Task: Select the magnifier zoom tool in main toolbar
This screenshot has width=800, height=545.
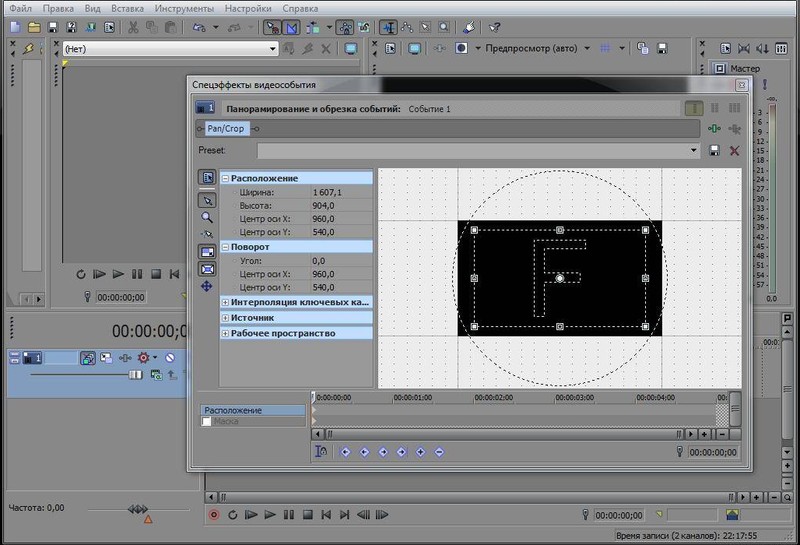Action: 444,28
